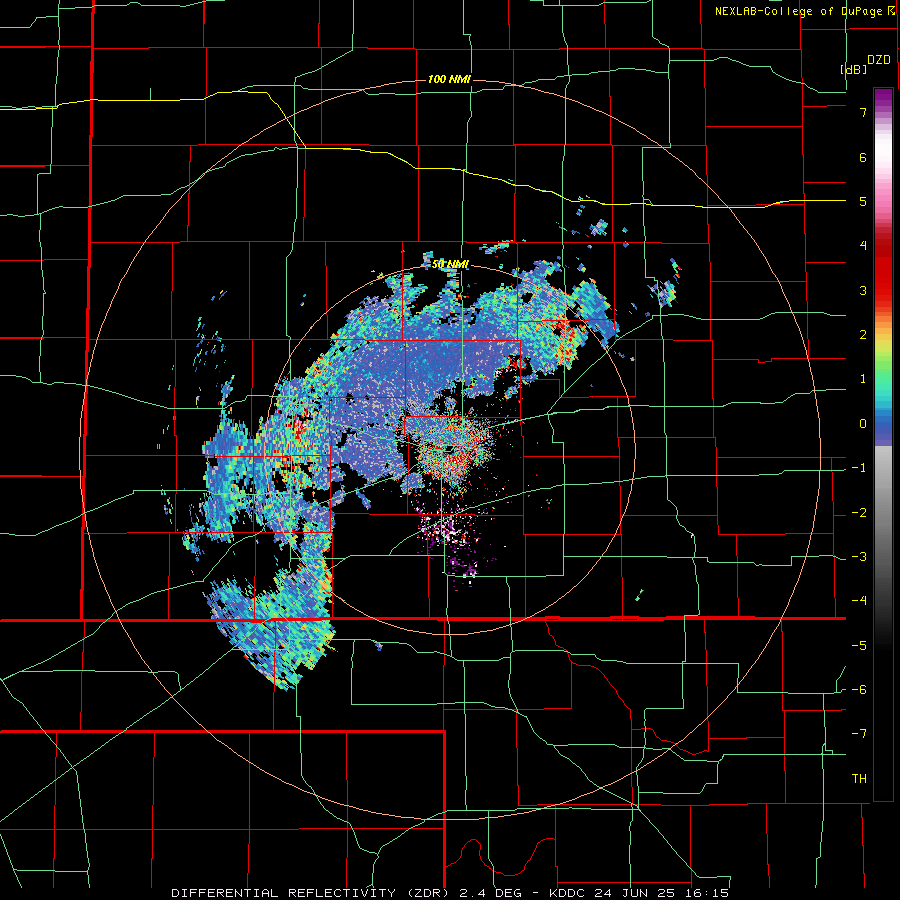Click the color scale value -4
Viewport: 900px width, 900px height.
pyautogui.click(x=859, y=601)
